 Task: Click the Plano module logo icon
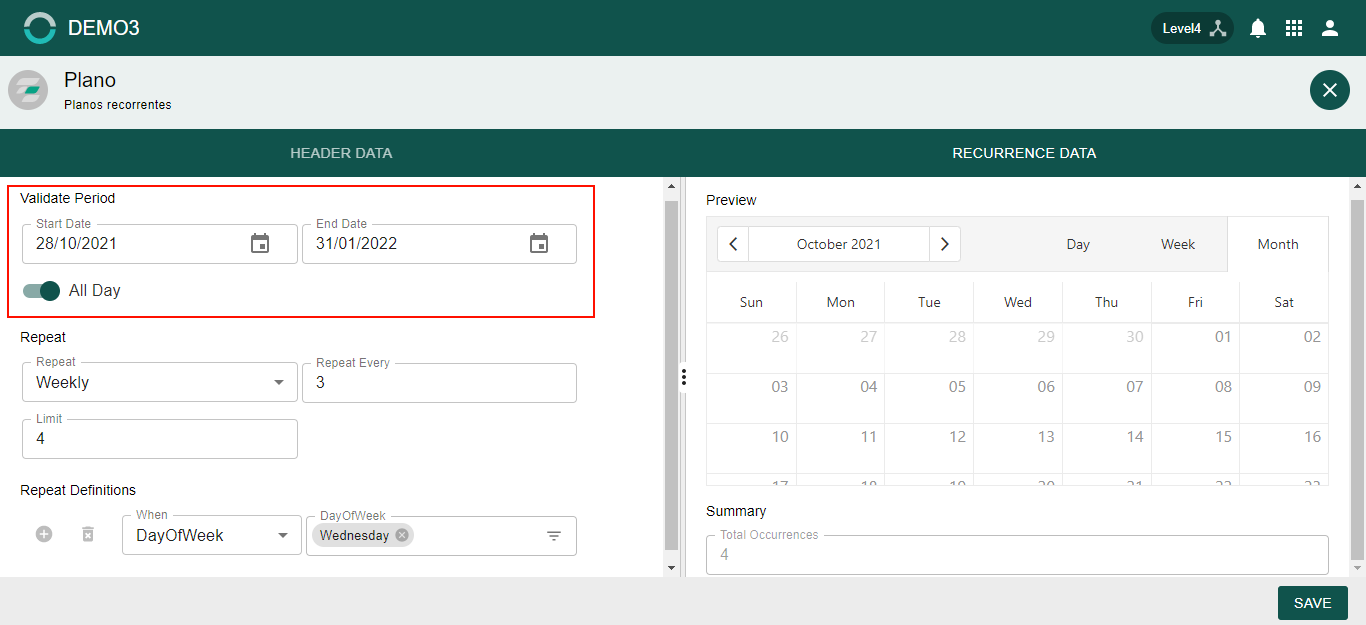point(28,90)
